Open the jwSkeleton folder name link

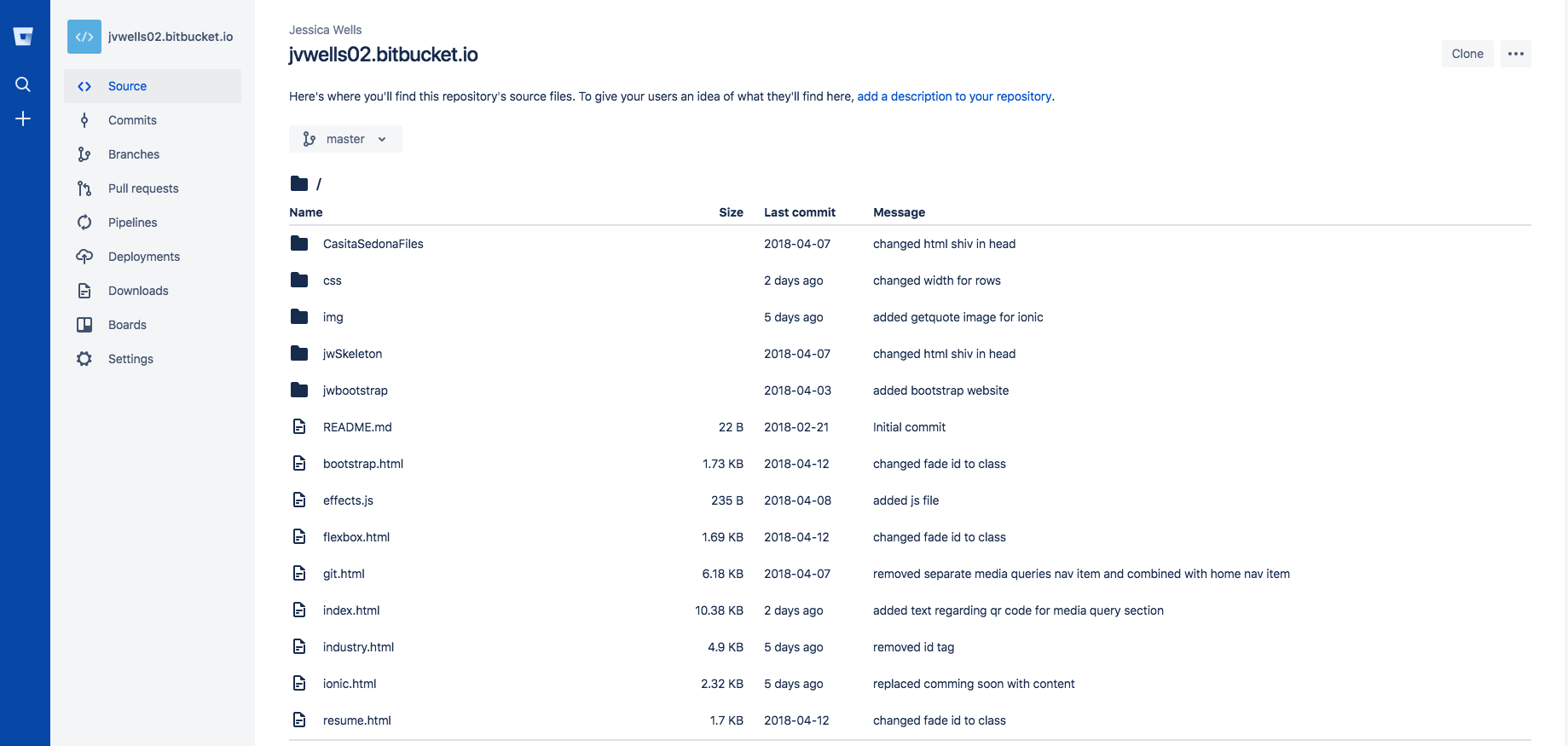pyautogui.click(x=352, y=354)
